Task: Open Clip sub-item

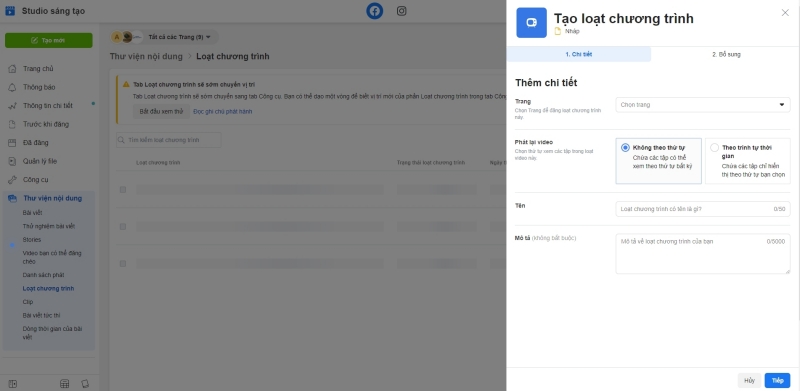Action: pyautogui.click(x=28, y=302)
